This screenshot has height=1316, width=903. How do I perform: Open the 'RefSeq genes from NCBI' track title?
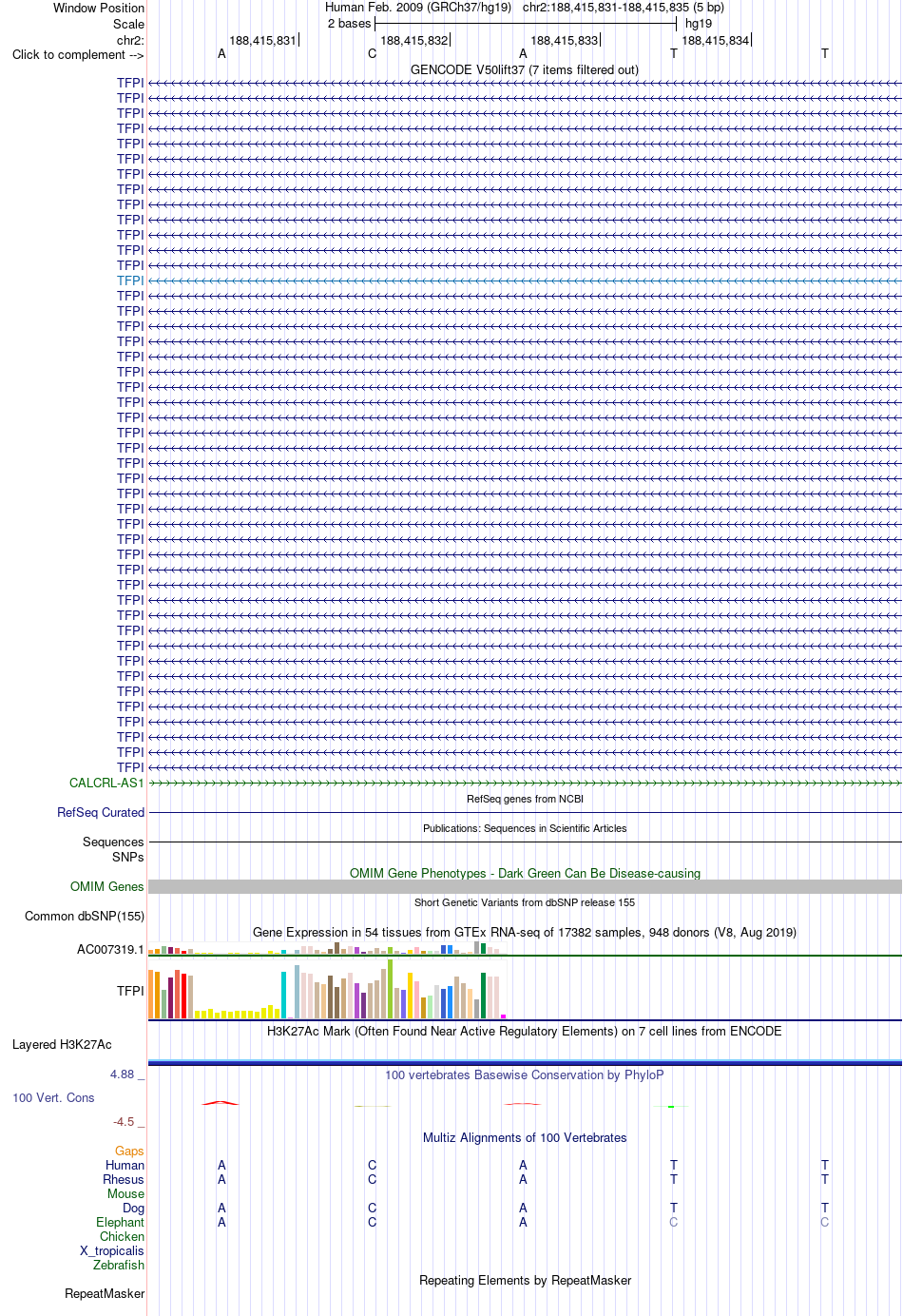pos(525,799)
